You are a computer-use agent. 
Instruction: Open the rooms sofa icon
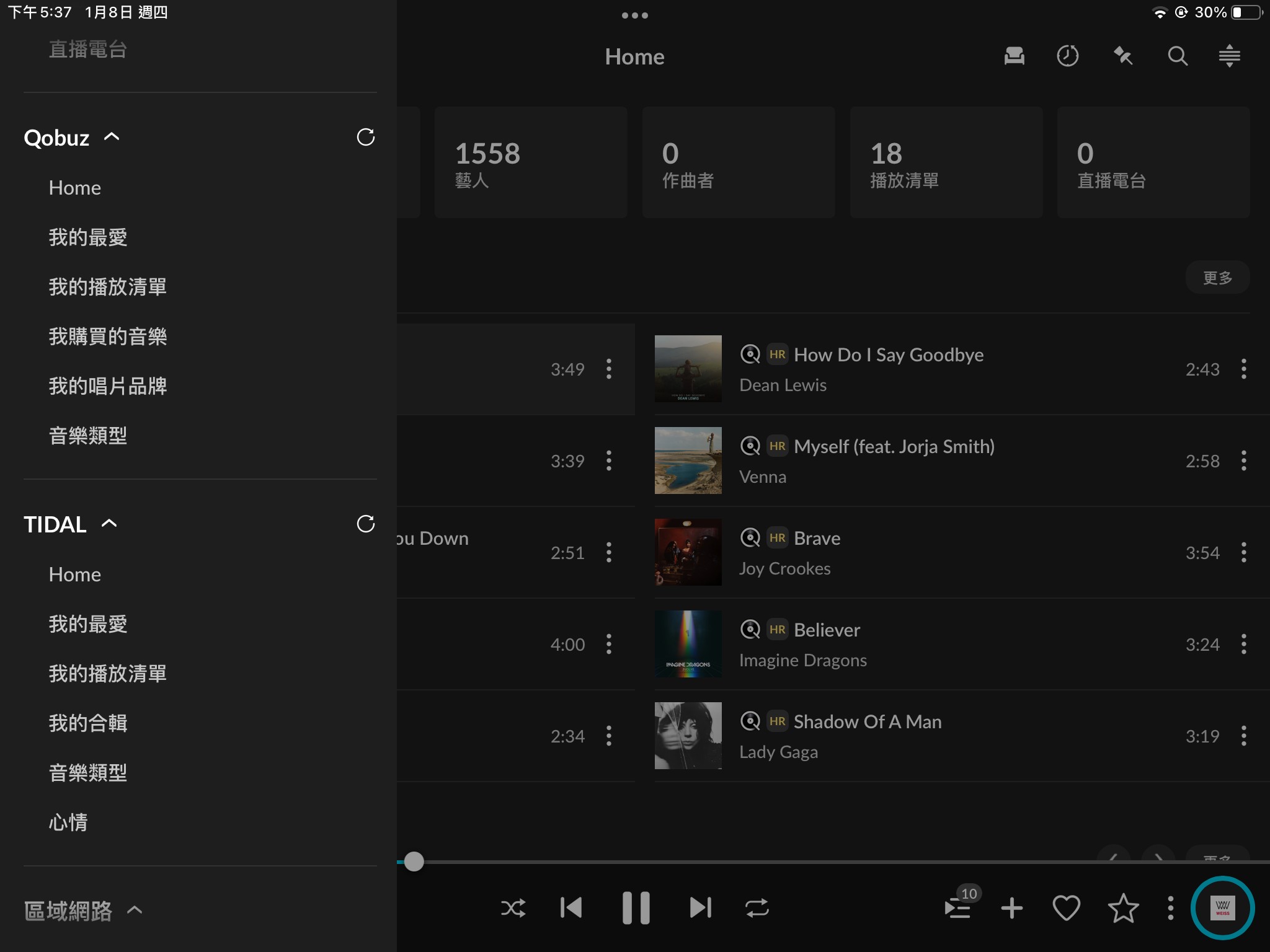(x=1014, y=56)
